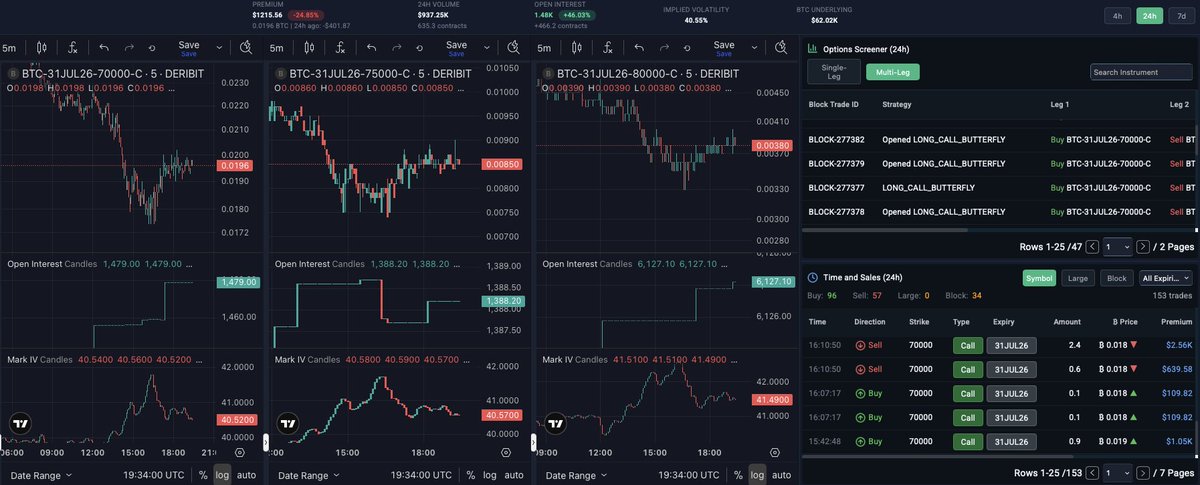Screen dimensions: 1200x485
Task: Toggle percent scale on 75000-C chart
Action: click(x=471, y=475)
